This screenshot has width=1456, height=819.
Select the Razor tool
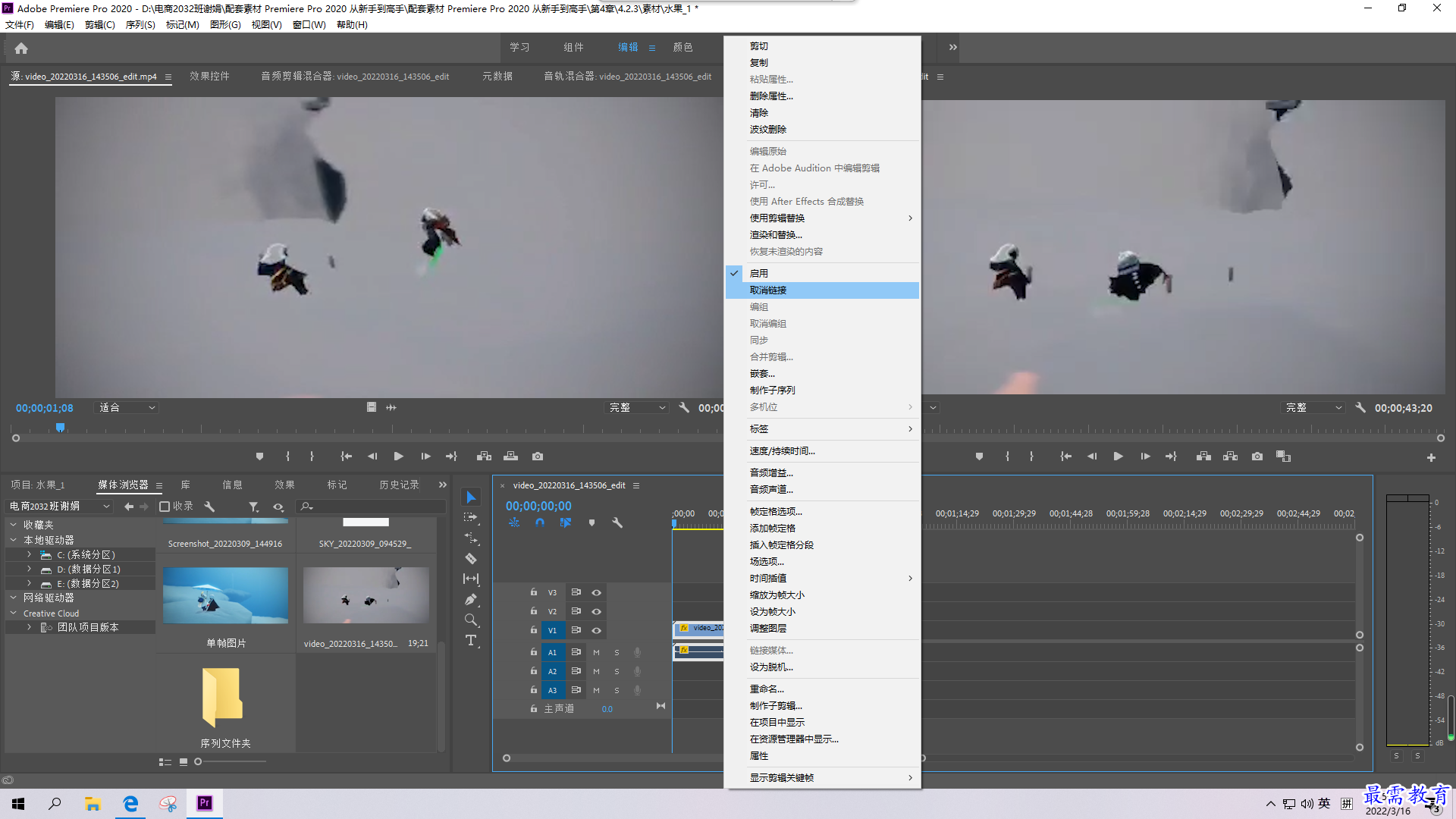pos(471,558)
